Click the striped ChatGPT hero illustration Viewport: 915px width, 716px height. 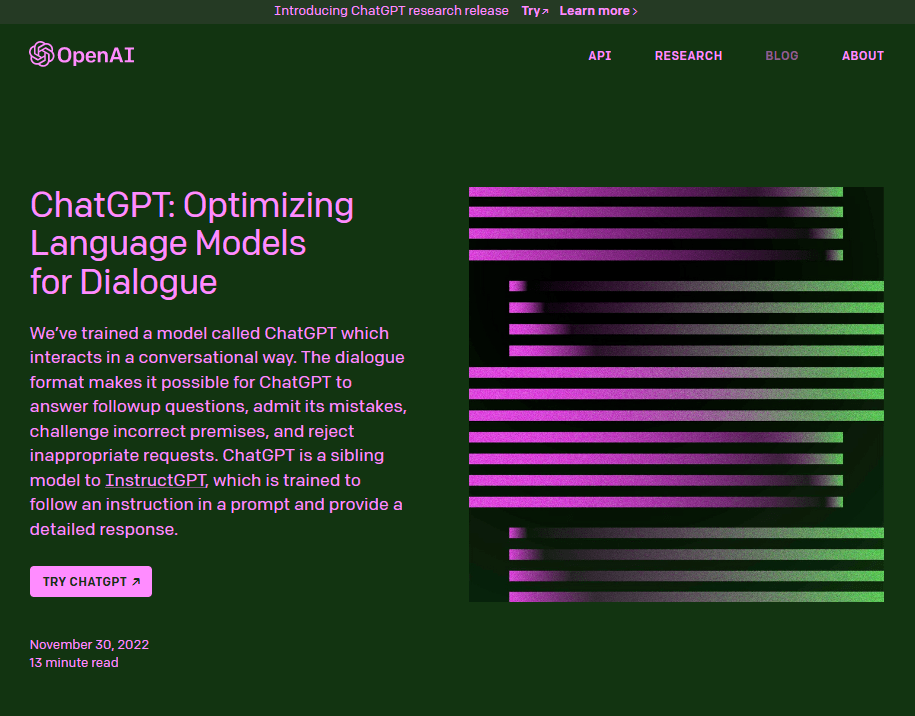pyautogui.click(x=676, y=394)
